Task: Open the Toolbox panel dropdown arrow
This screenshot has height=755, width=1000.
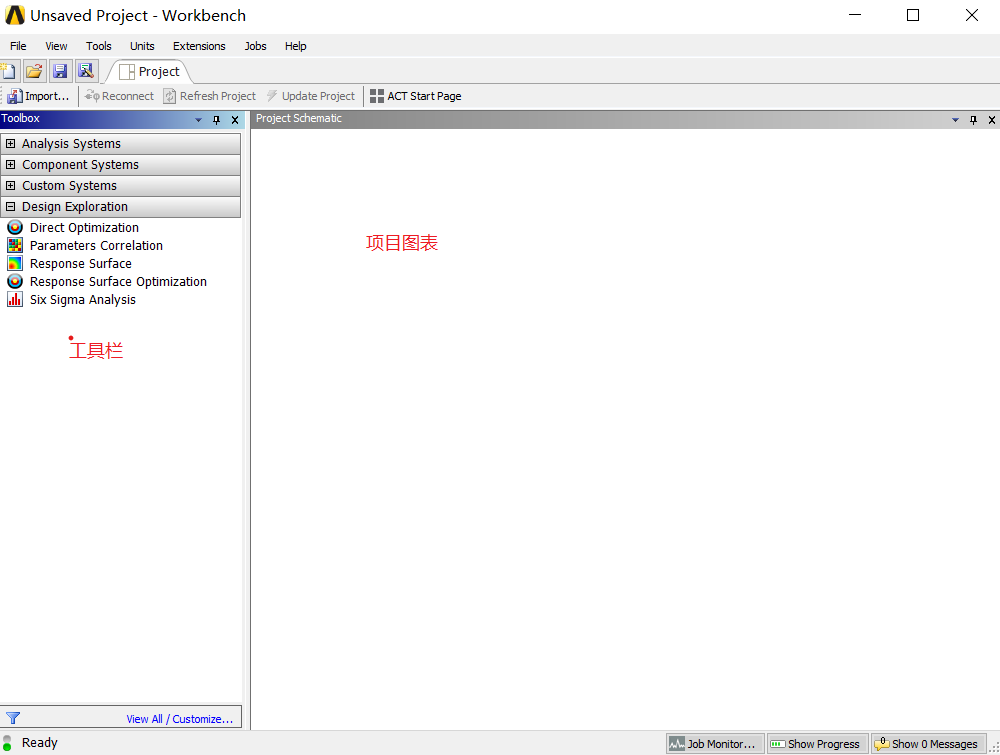Action: (x=198, y=120)
